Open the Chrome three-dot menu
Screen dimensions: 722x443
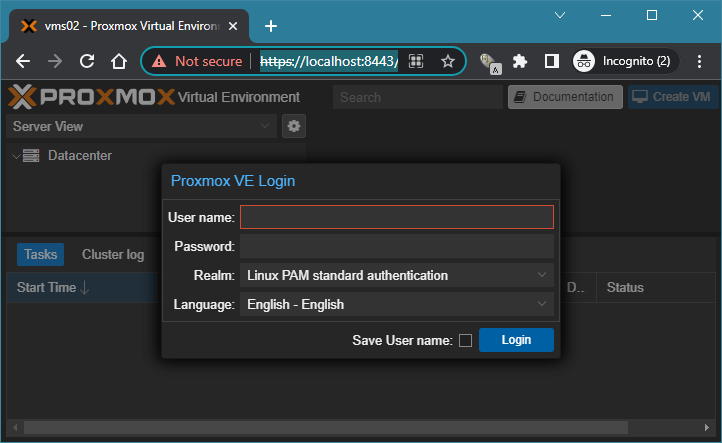(699, 61)
